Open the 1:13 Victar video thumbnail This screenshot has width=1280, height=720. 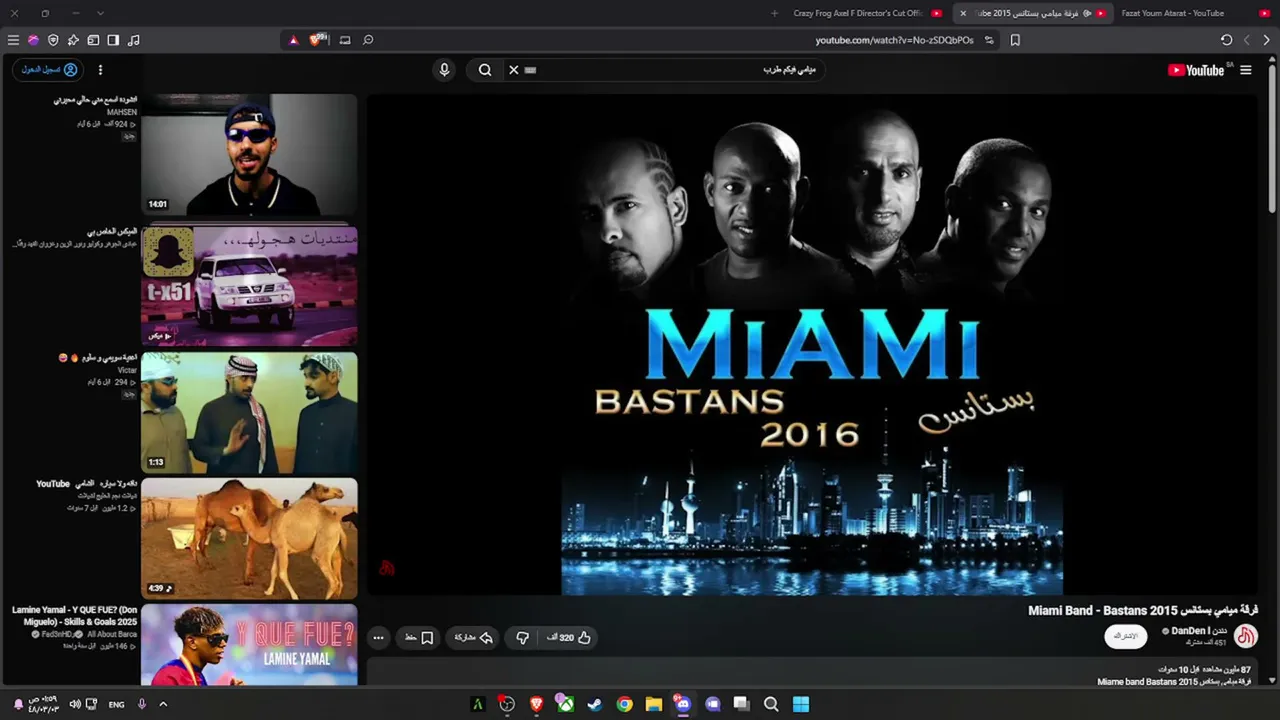click(249, 412)
